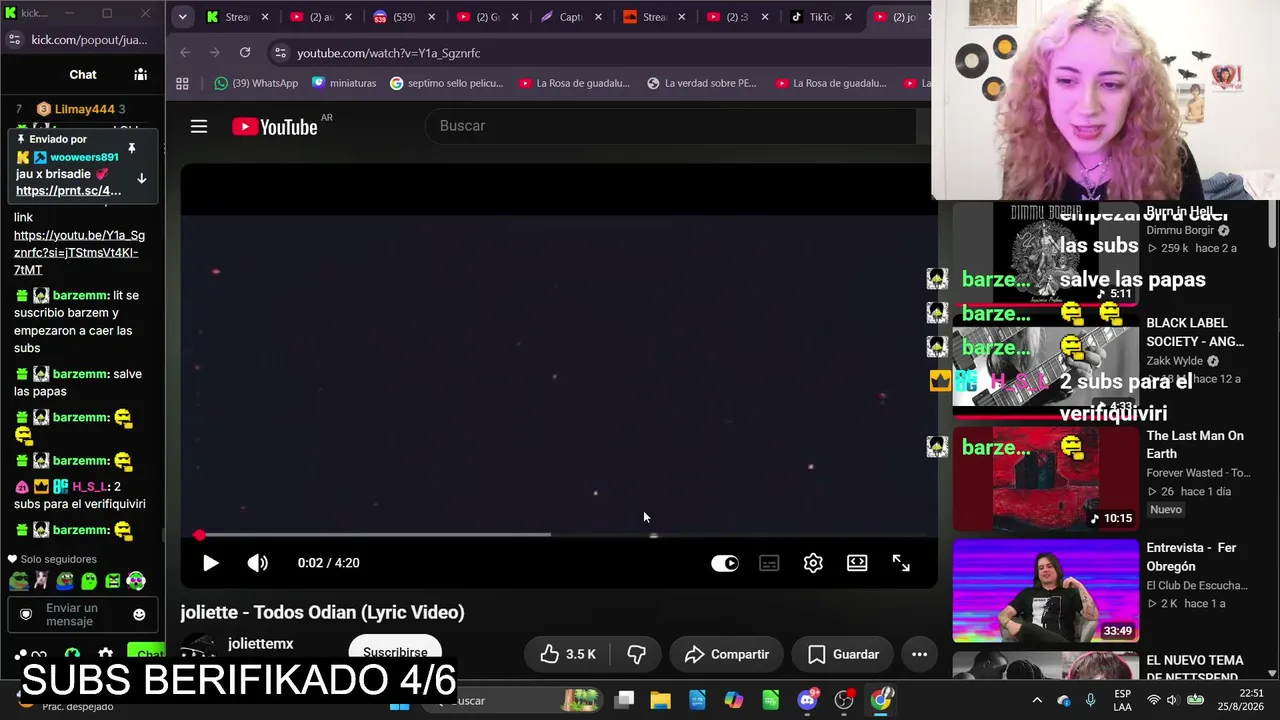Close the (539) browser tab
Image resolution: width=1280 pixels, height=720 pixels.
[431, 17]
